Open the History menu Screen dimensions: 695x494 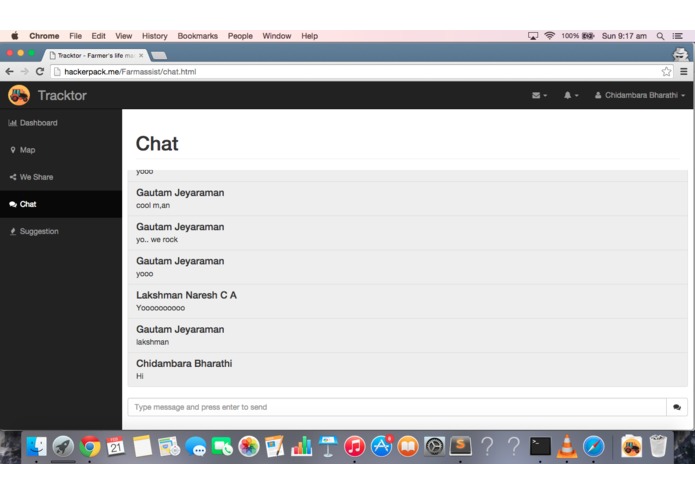155,36
